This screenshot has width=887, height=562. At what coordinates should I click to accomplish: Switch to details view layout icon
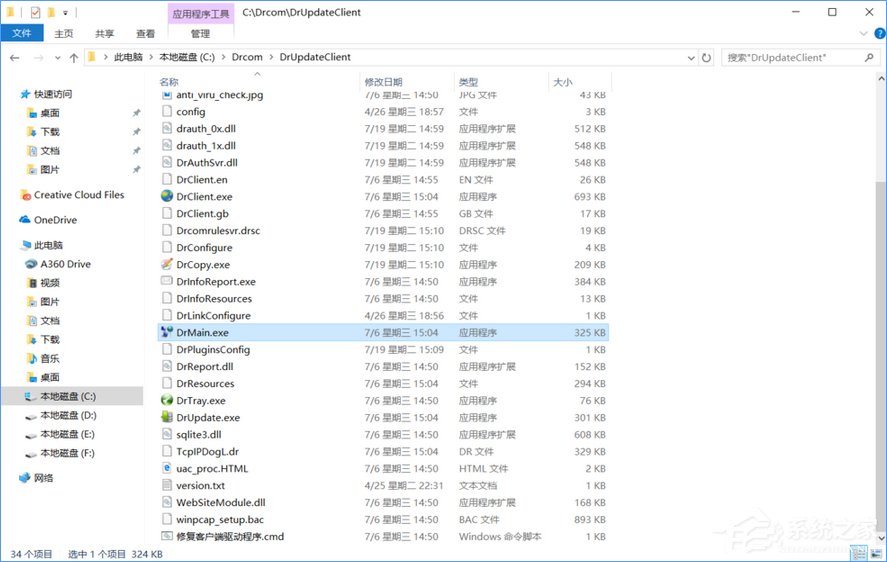tap(858, 553)
